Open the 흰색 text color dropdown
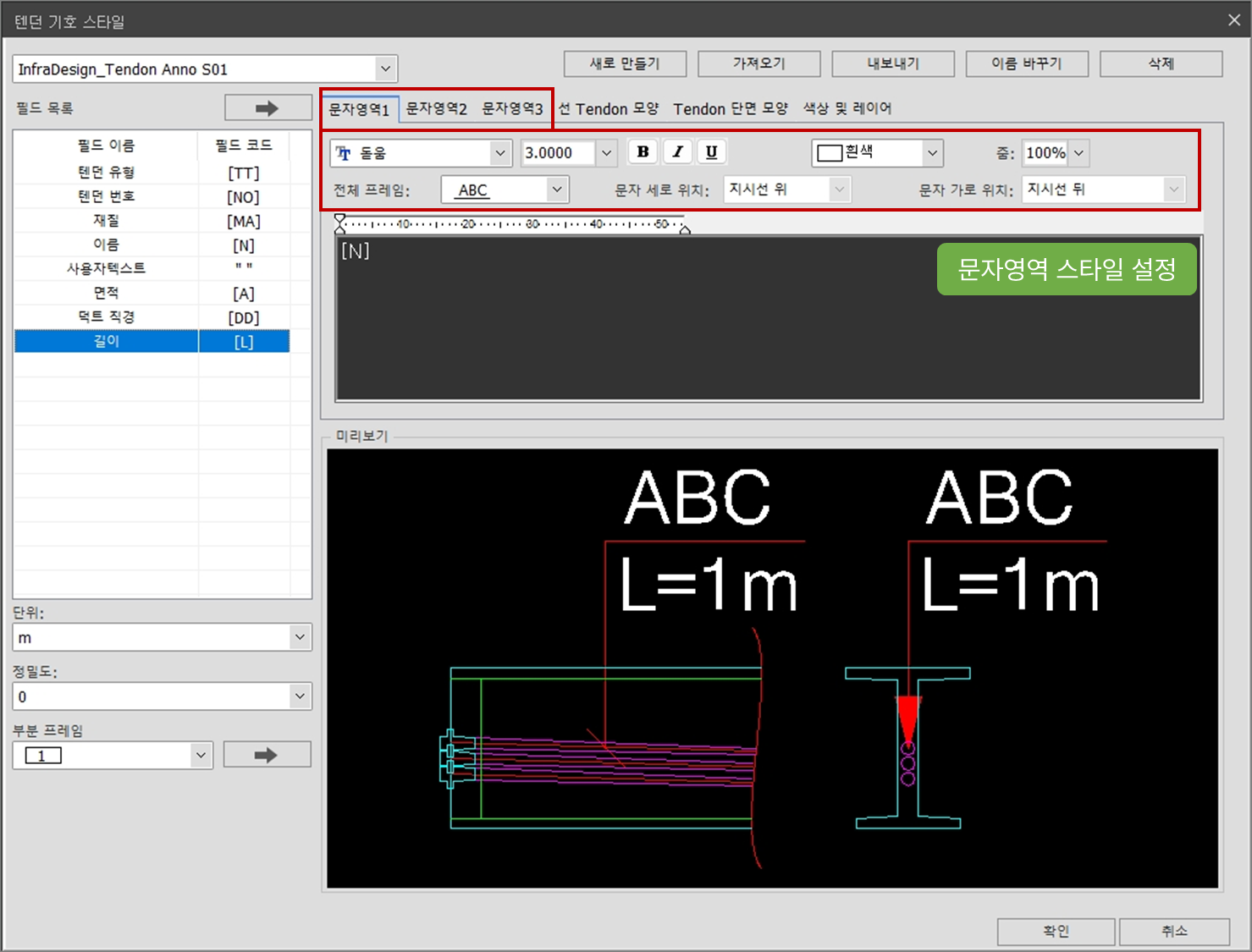Screen dimensions: 1252x952 click(931, 153)
